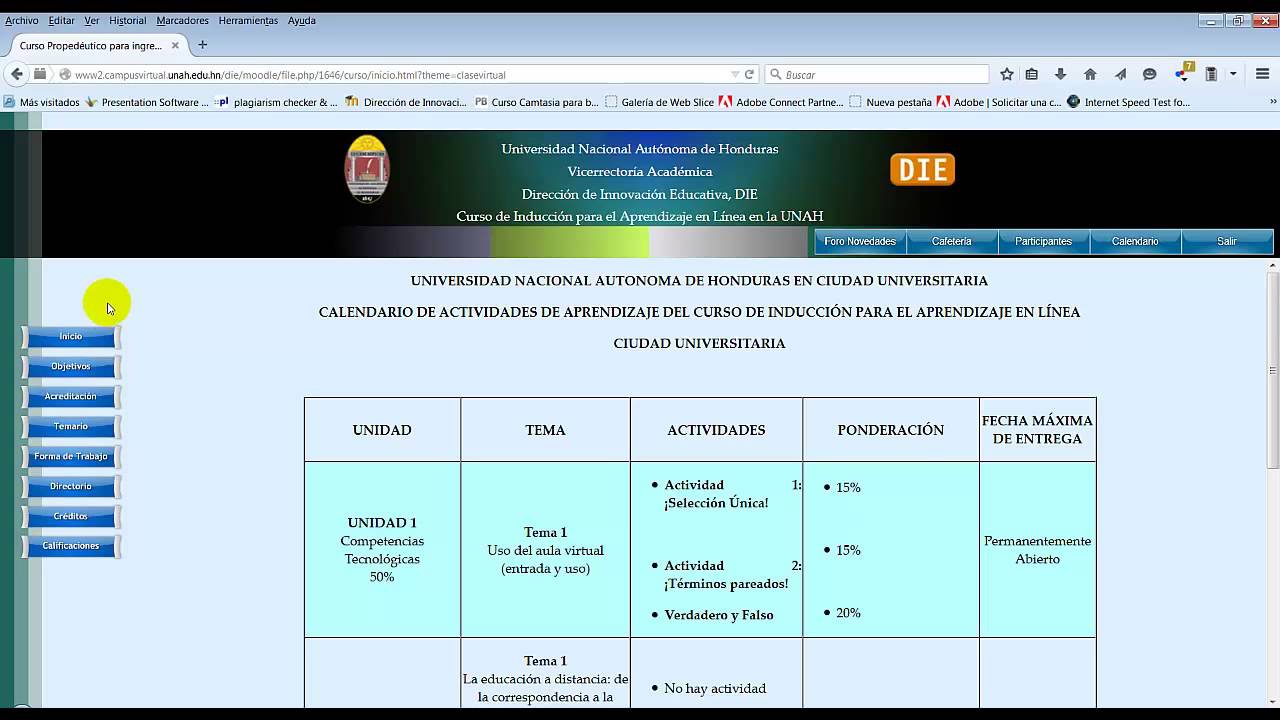
Task: Open Acreditación in the sidebar
Action: [70, 396]
